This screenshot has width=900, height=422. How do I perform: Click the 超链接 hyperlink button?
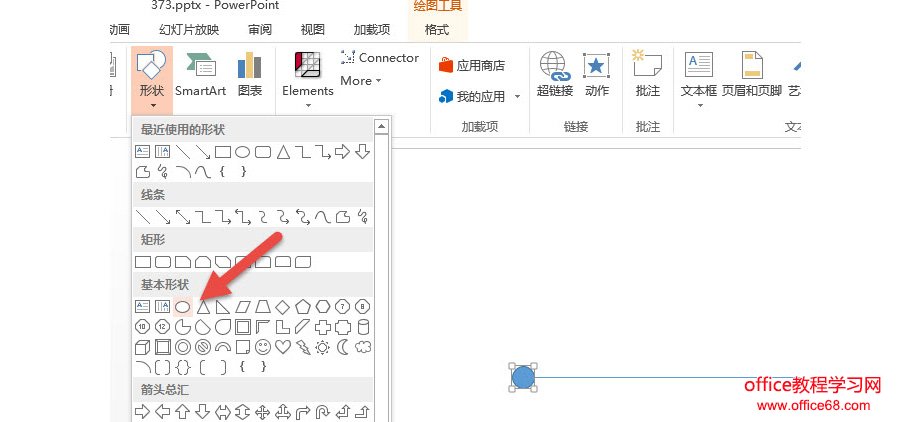click(554, 75)
